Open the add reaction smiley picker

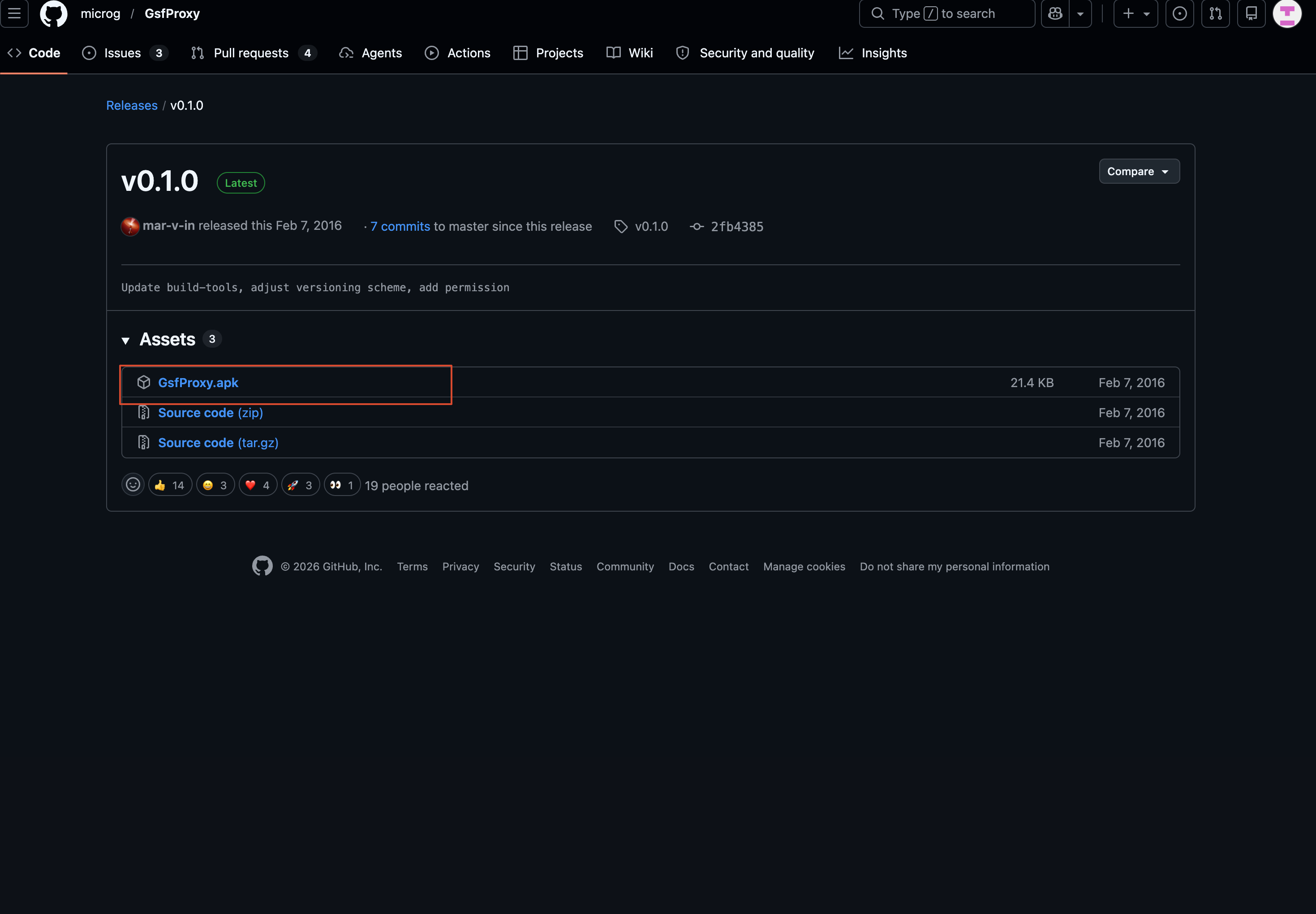point(133,485)
